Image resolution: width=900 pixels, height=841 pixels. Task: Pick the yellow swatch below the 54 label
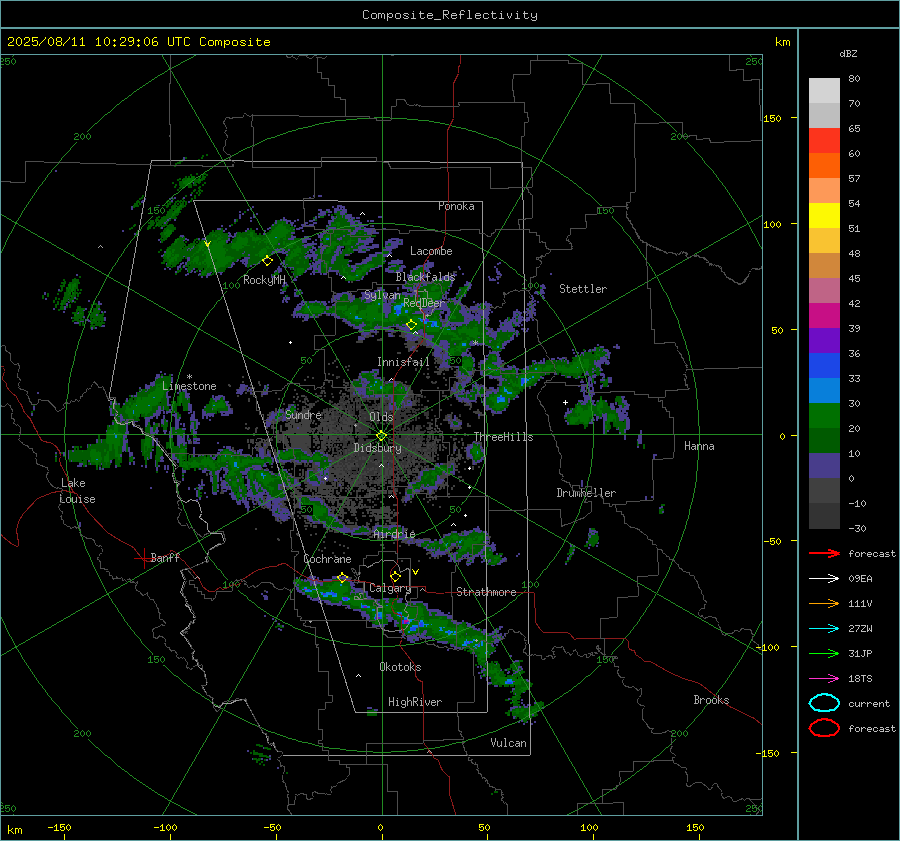(824, 215)
